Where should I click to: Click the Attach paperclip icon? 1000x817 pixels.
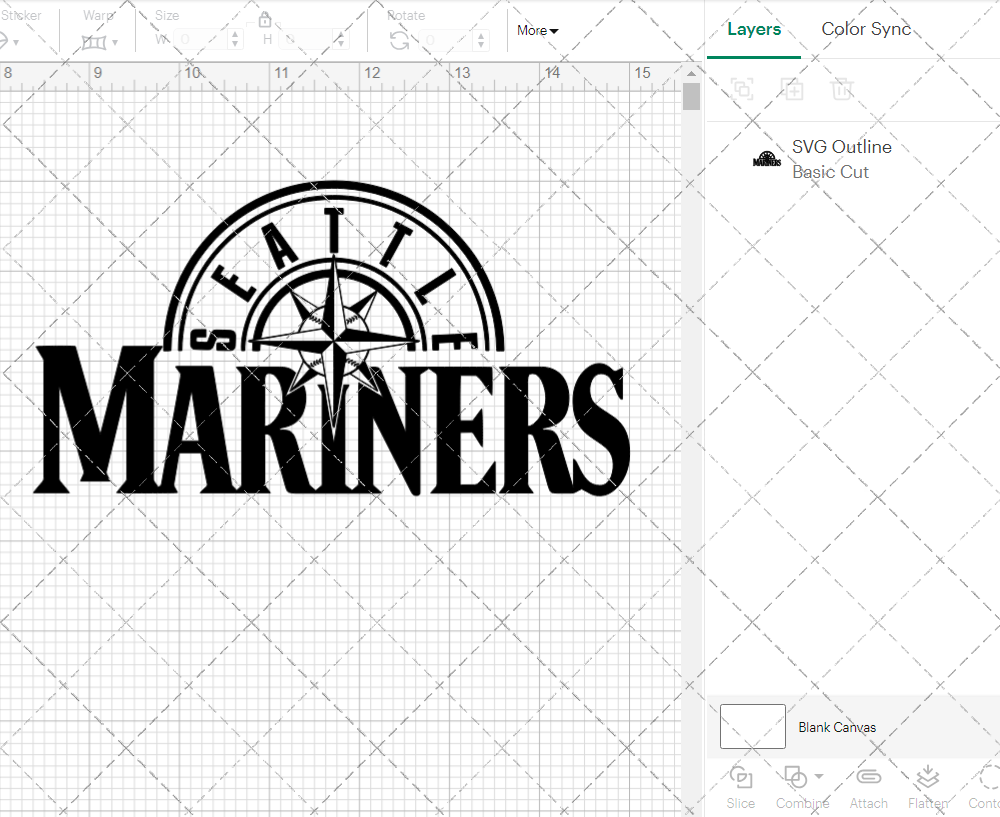coord(868,778)
